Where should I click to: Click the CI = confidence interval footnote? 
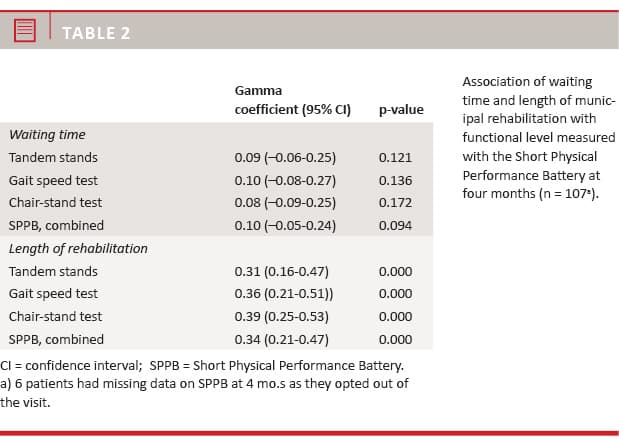(x=203, y=365)
